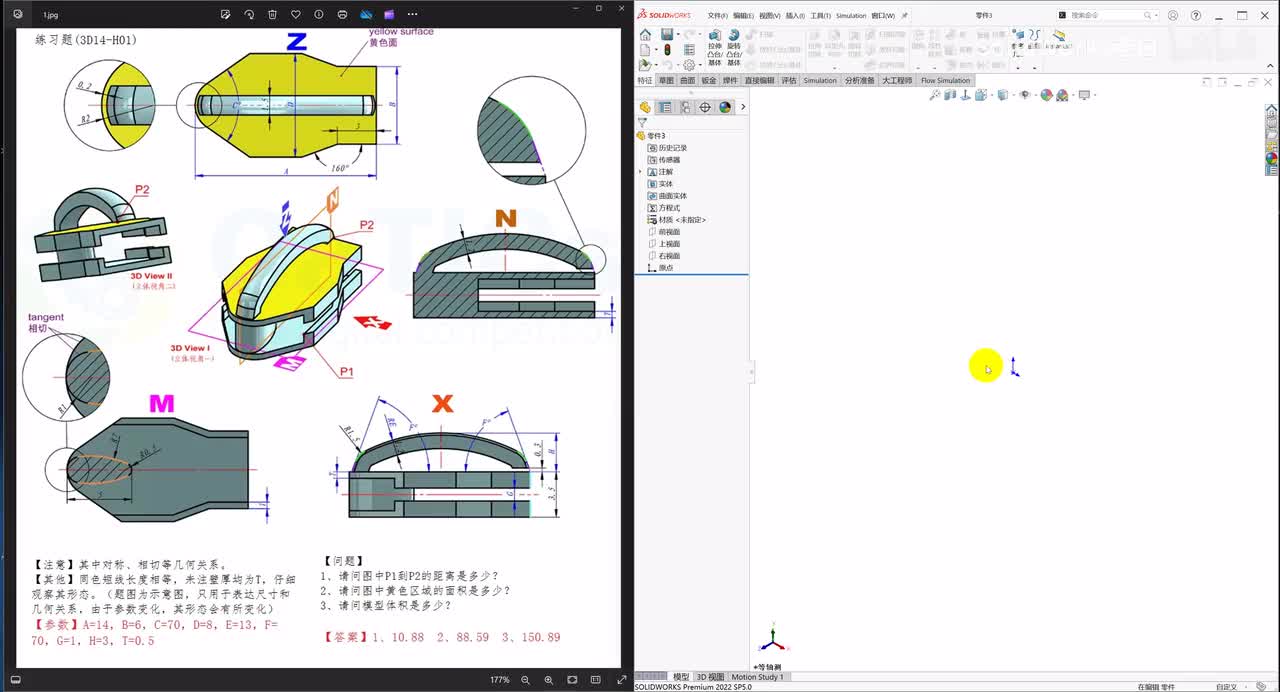This screenshot has height=692, width=1280.
Task: Toggle the menu bar pin icon
Action: coord(905,16)
